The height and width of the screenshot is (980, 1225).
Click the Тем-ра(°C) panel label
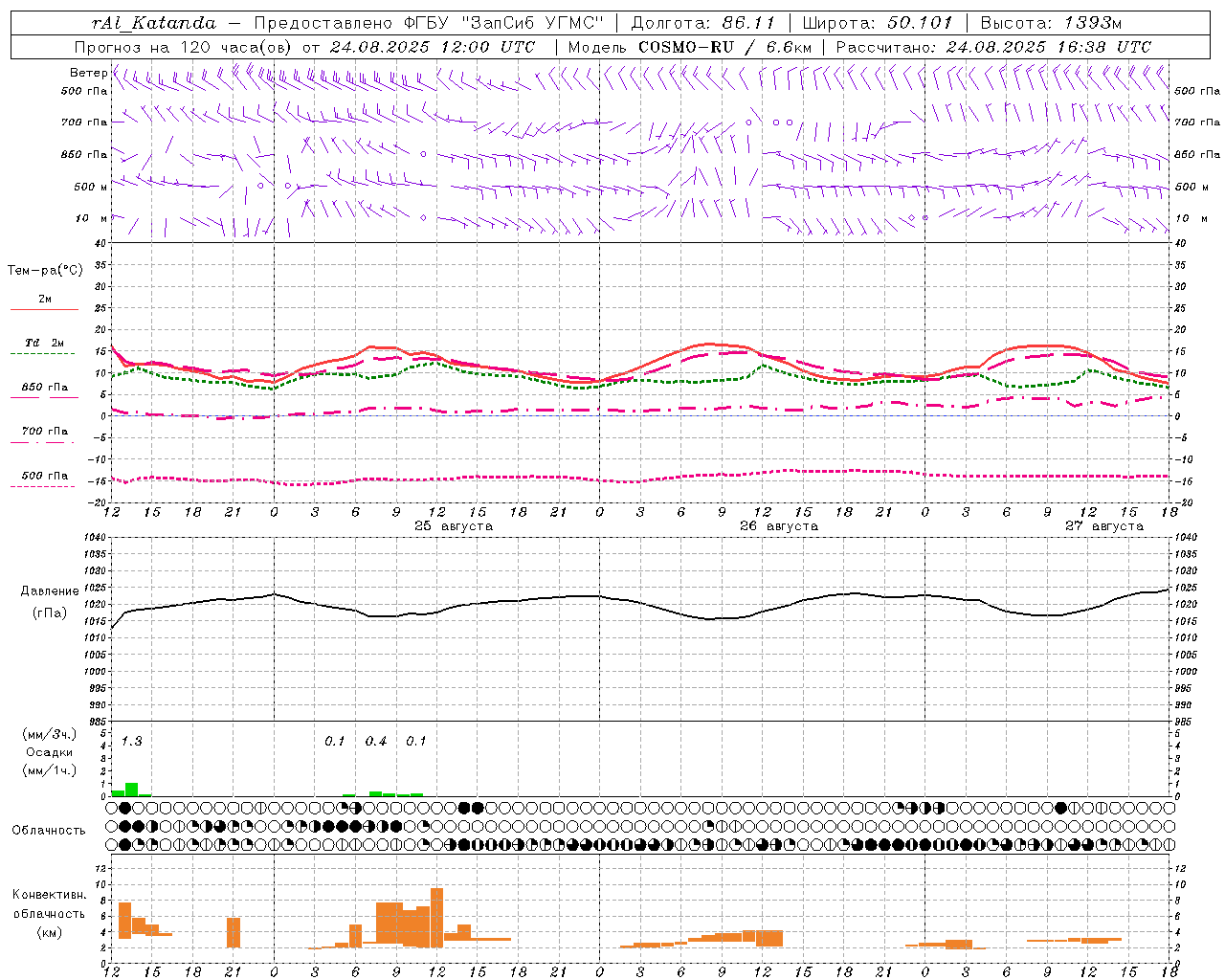pyautogui.click(x=45, y=271)
